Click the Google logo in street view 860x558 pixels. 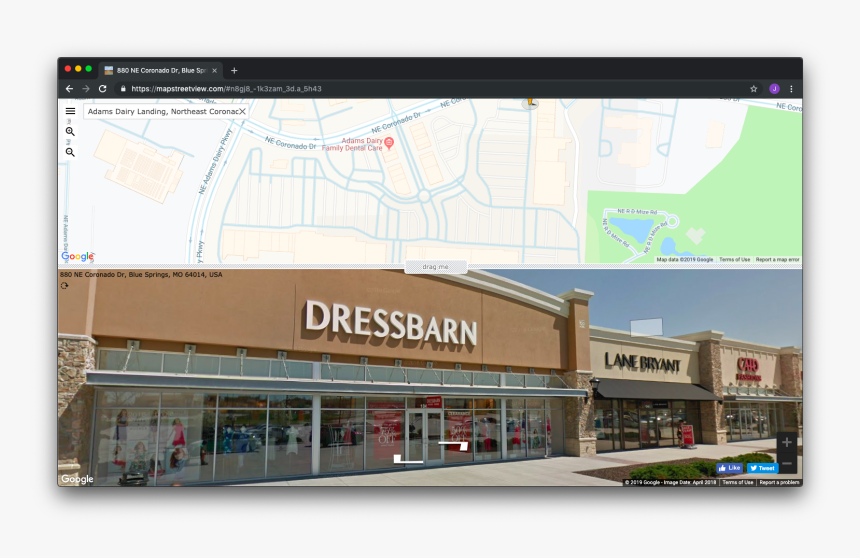(x=77, y=479)
